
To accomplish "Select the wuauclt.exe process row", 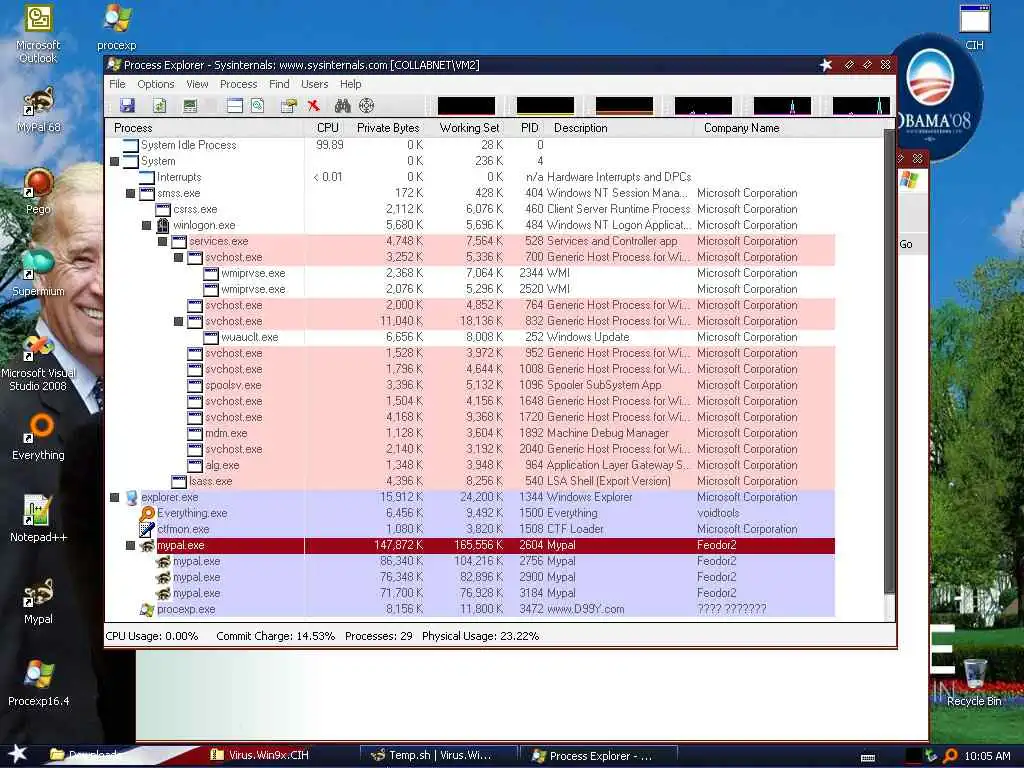I will pos(470,338).
